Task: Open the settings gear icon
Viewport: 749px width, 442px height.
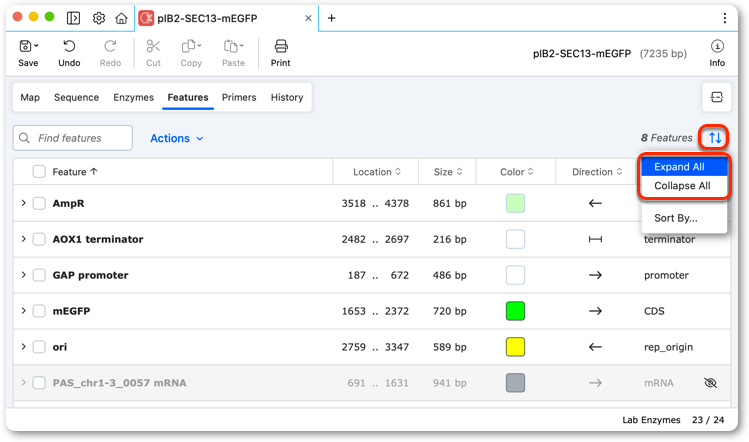Action: click(98, 18)
